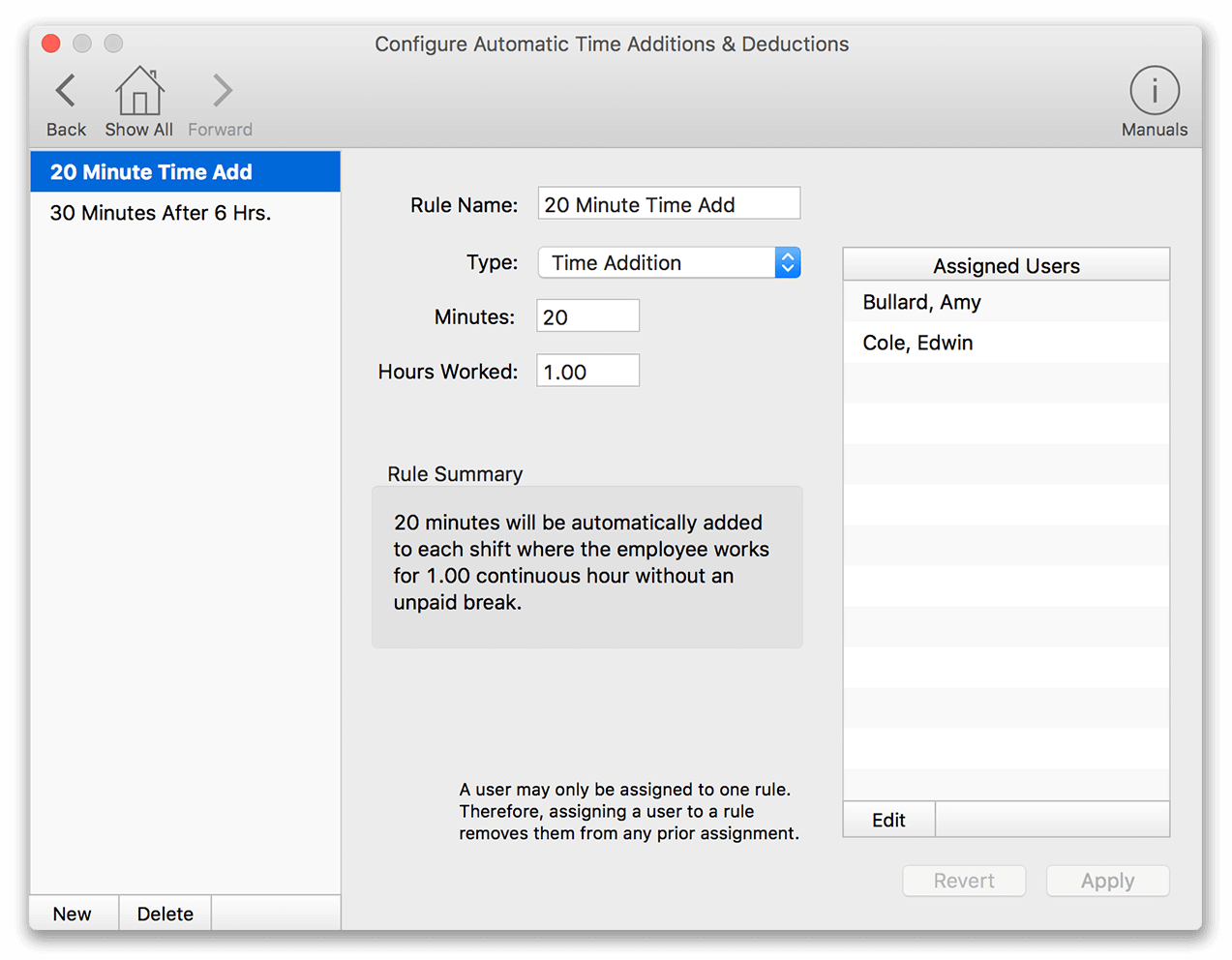Screen dimensions: 1232x960
Task: Revert unsaved rule changes
Action: [964, 881]
